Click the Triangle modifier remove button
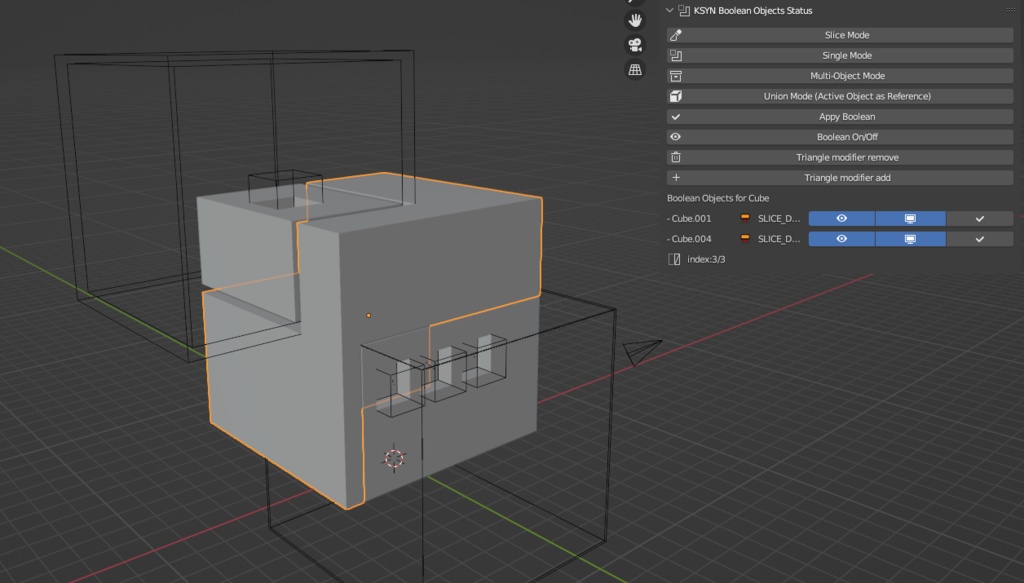 (x=846, y=158)
